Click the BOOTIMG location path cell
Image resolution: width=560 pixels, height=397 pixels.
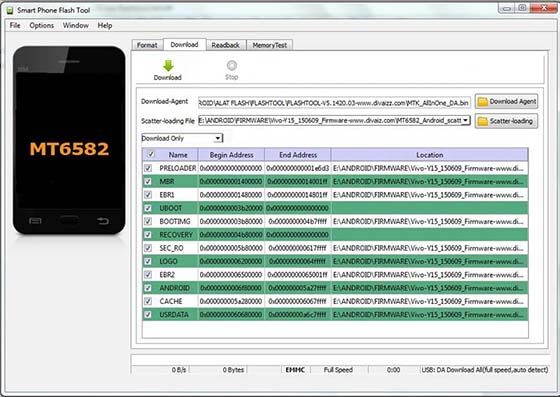coord(430,221)
